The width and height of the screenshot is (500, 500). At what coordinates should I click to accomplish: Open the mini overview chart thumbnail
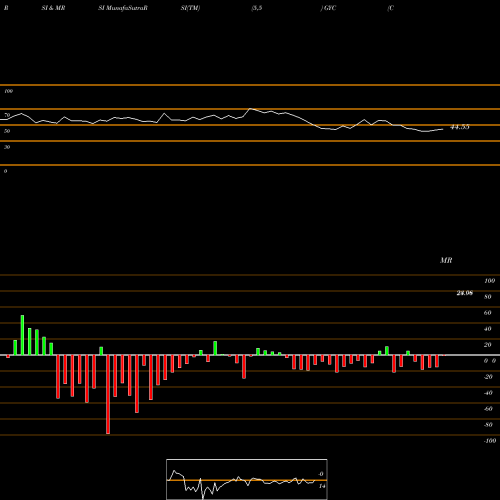pos(247,479)
